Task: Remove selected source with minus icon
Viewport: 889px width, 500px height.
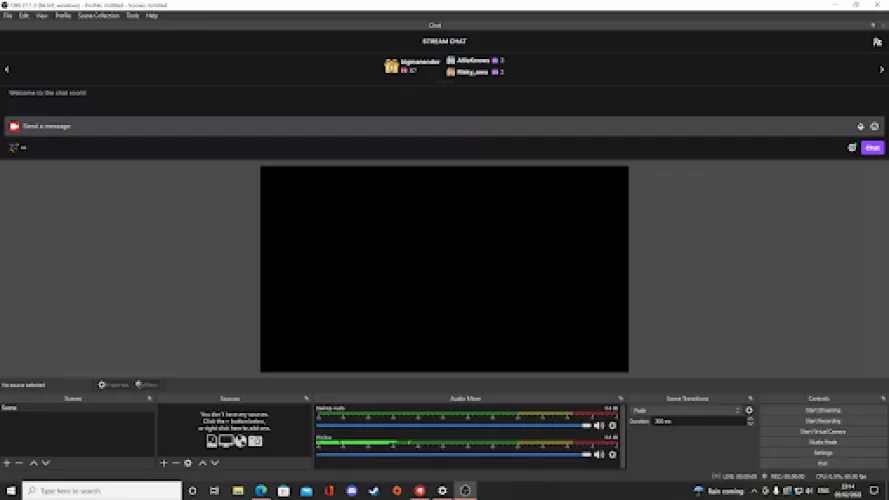Action: pyautogui.click(x=176, y=463)
